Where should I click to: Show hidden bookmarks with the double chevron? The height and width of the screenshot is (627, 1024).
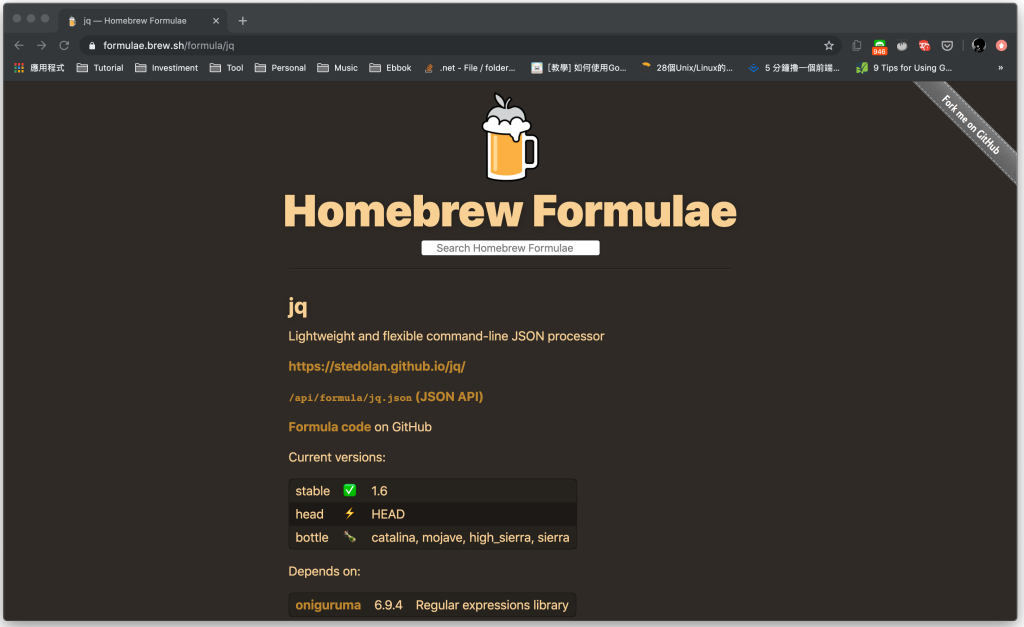[1000, 68]
